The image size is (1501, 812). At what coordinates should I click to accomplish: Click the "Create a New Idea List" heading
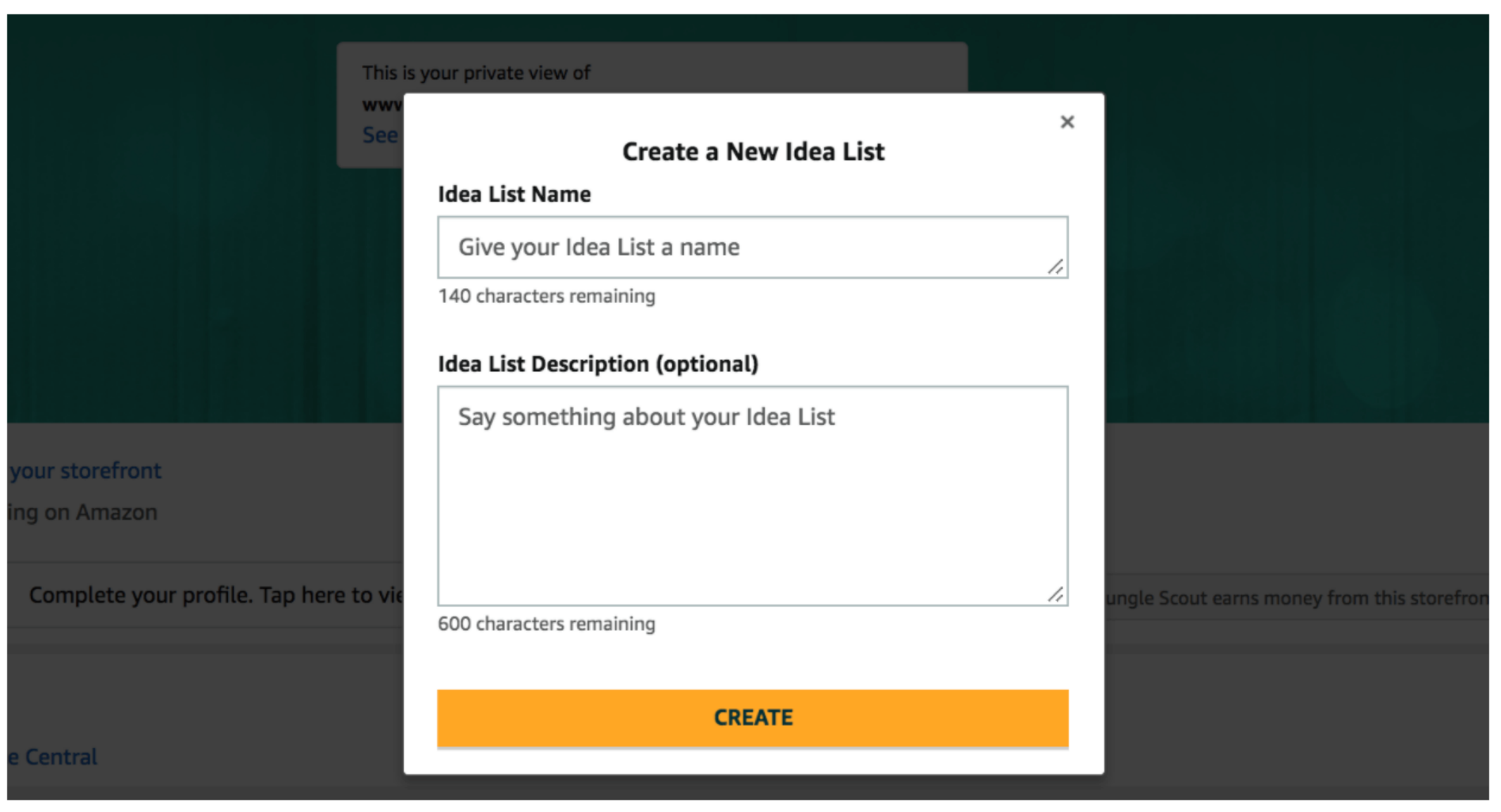[753, 151]
